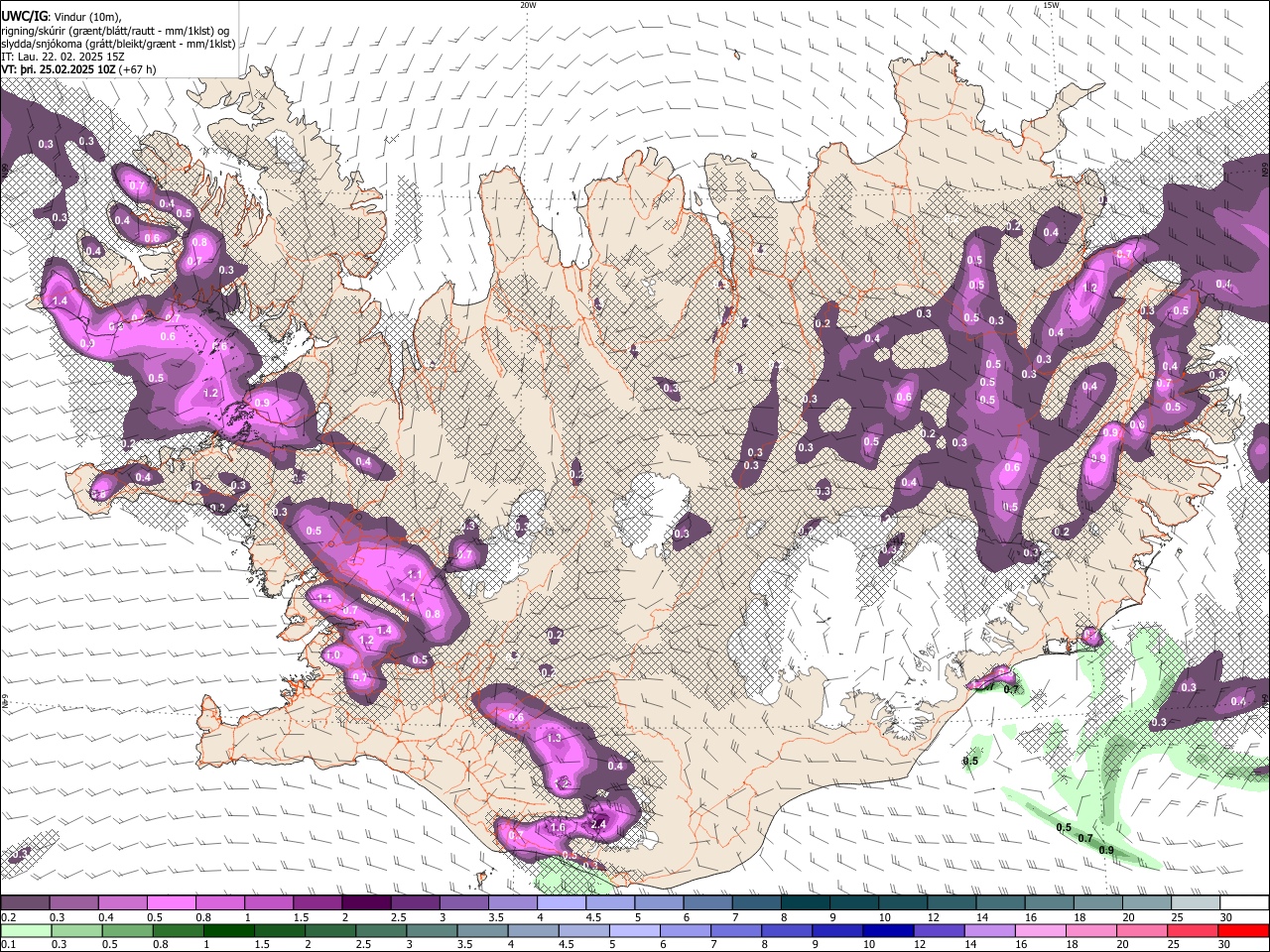Select the bright red swatch at 30 in rain legend
1270x952 pixels.
click(x=1244, y=930)
